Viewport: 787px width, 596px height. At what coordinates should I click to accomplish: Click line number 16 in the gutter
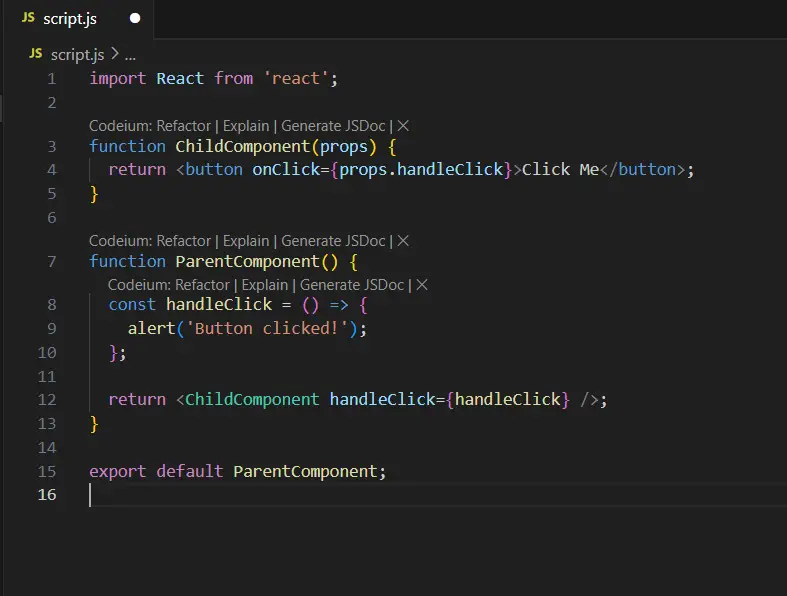point(47,495)
